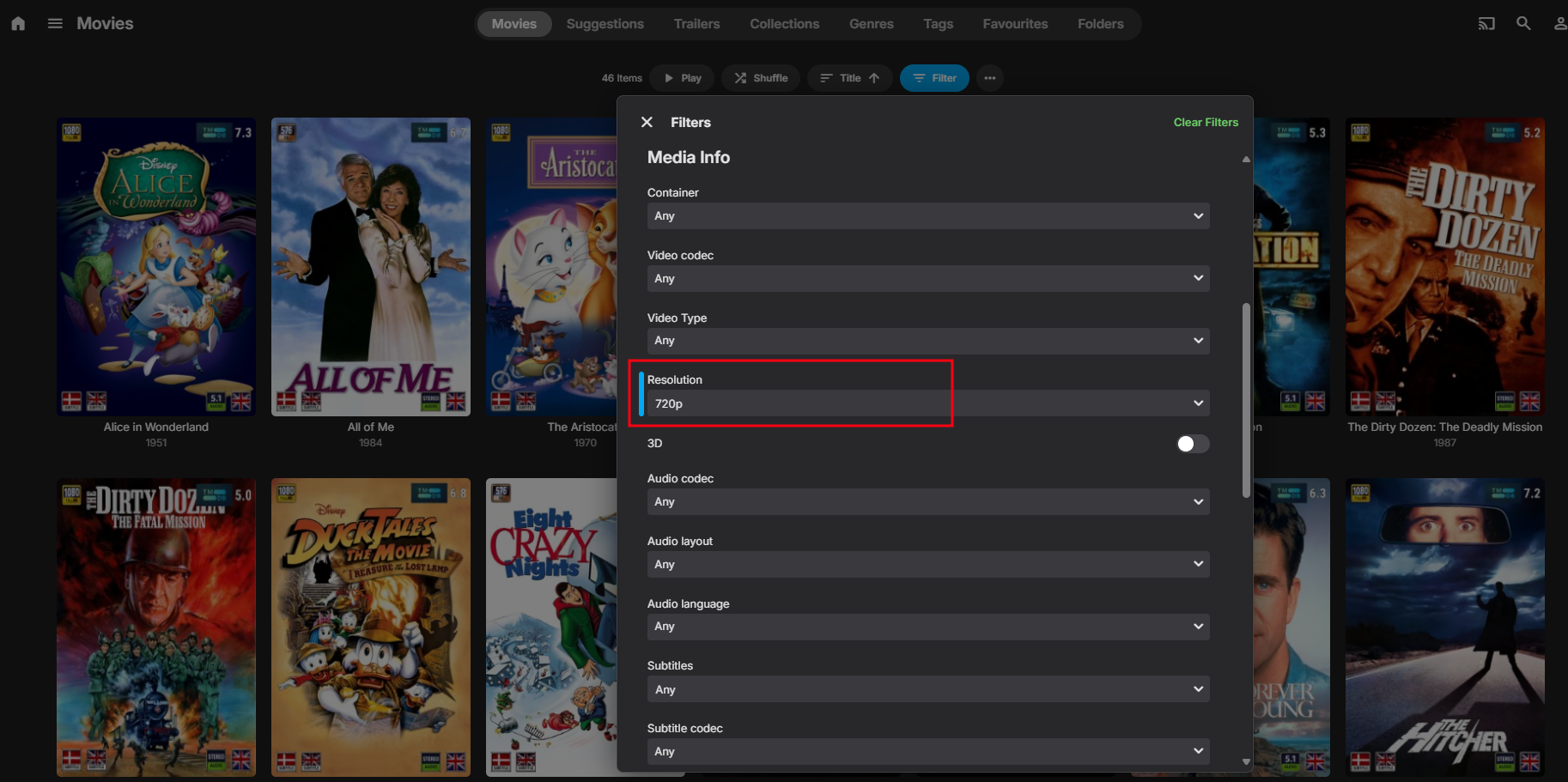Viewport: 1568px width, 782px height.
Task: Change sort order via Title button
Action: pos(850,78)
